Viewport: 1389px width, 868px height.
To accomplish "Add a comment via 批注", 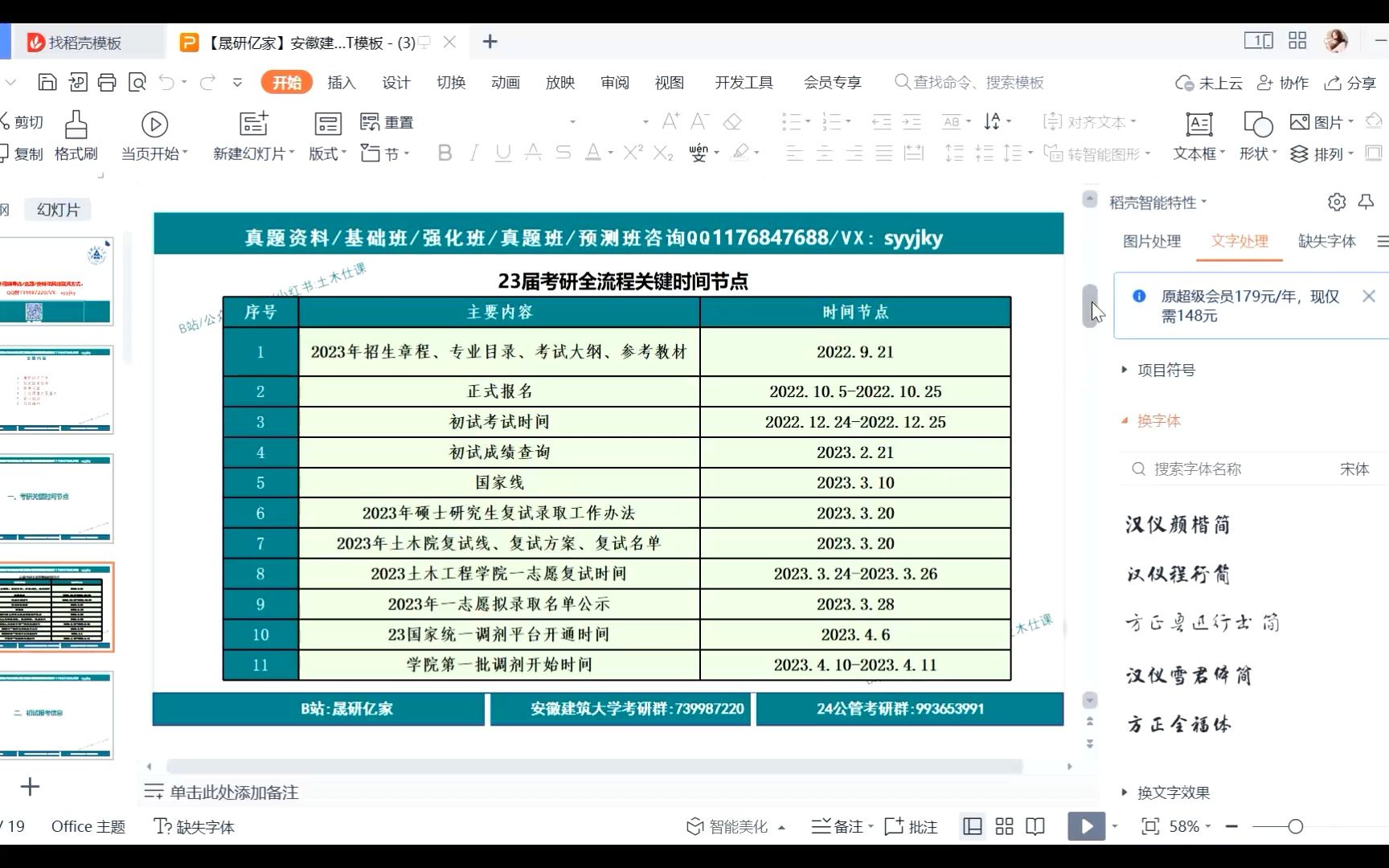I will pos(911,826).
